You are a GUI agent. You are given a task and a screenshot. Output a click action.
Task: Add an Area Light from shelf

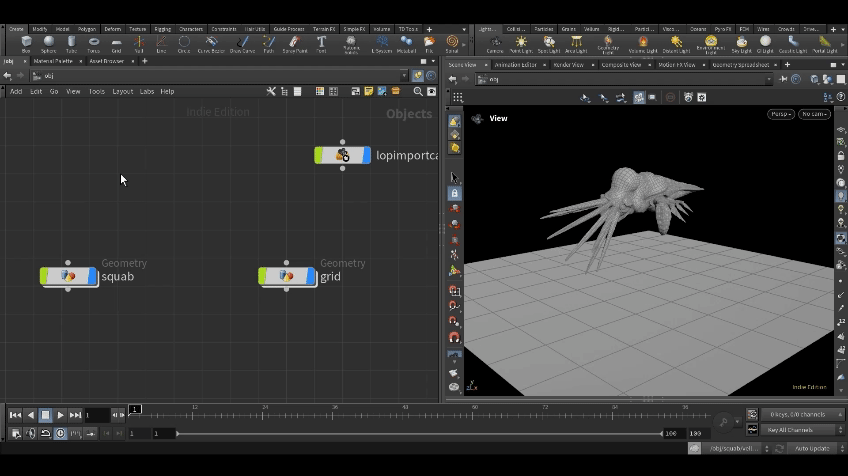(x=576, y=44)
